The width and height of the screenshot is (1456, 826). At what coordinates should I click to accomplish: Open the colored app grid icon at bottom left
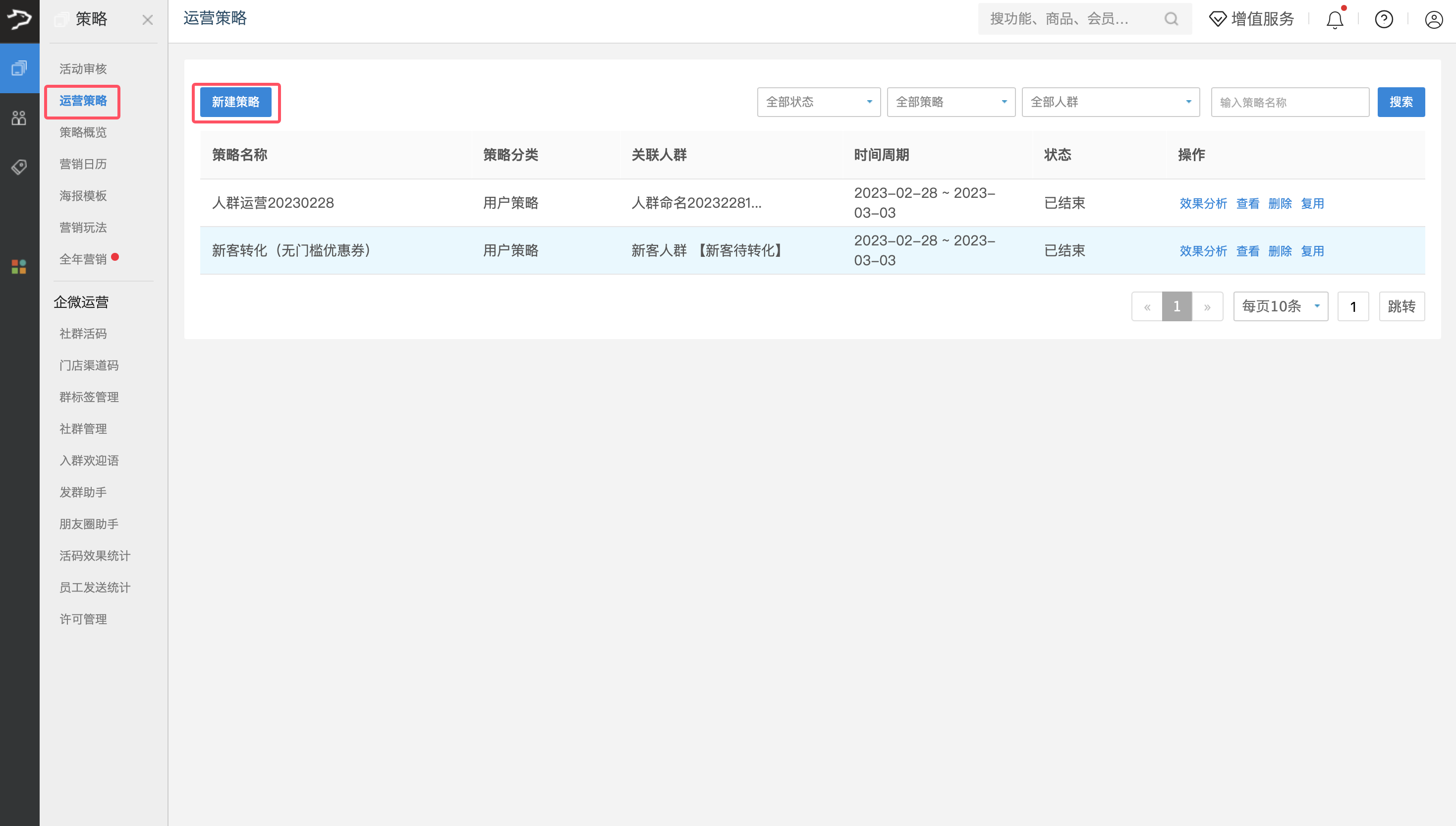coord(19,267)
